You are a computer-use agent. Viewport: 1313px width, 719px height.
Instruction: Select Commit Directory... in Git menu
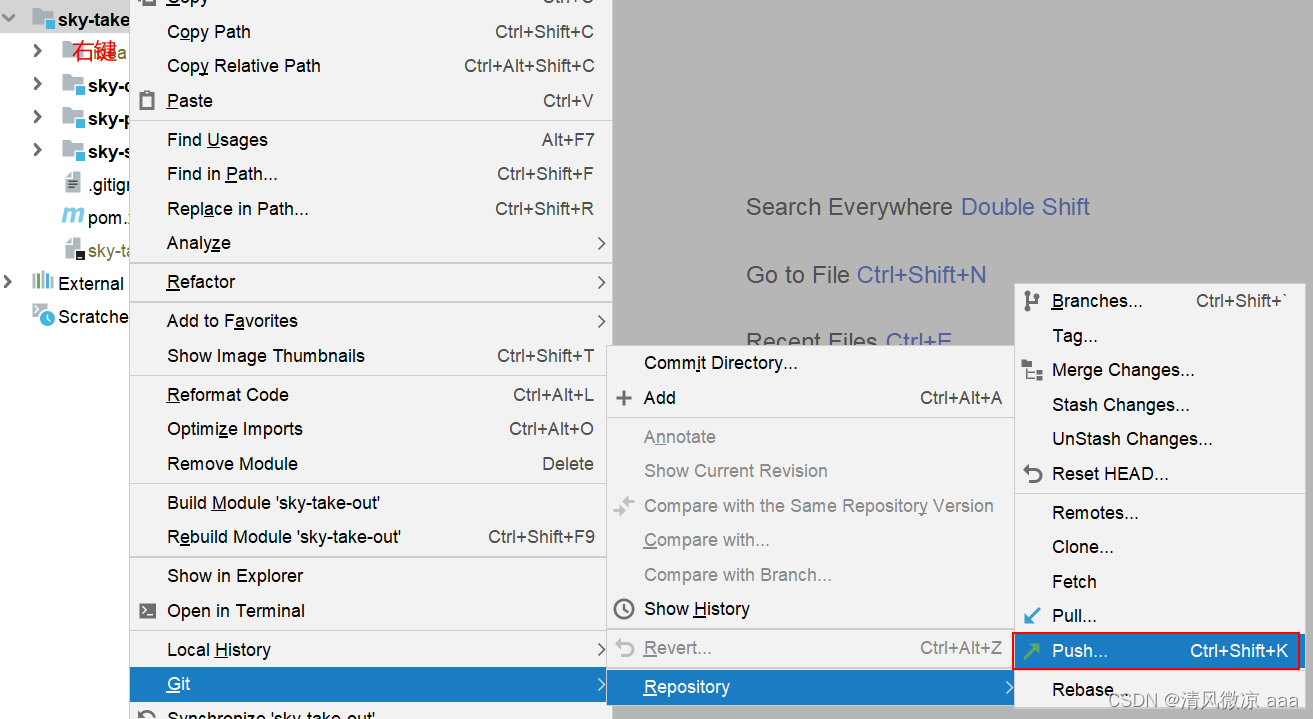click(810, 363)
